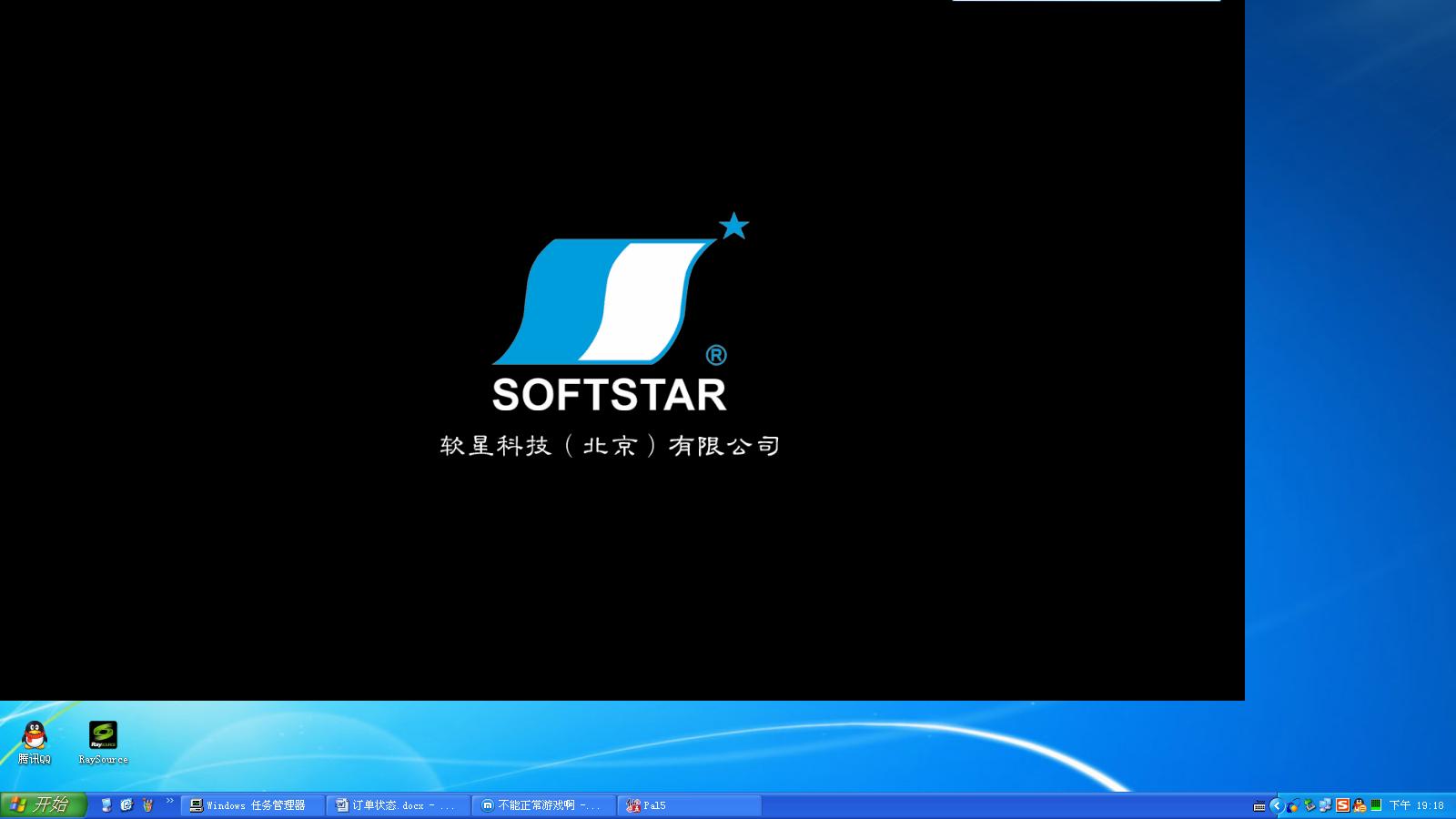The width and height of the screenshot is (1456, 819).
Task: Click the green Task Manager CPU tray icon
Action: coord(1376,804)
